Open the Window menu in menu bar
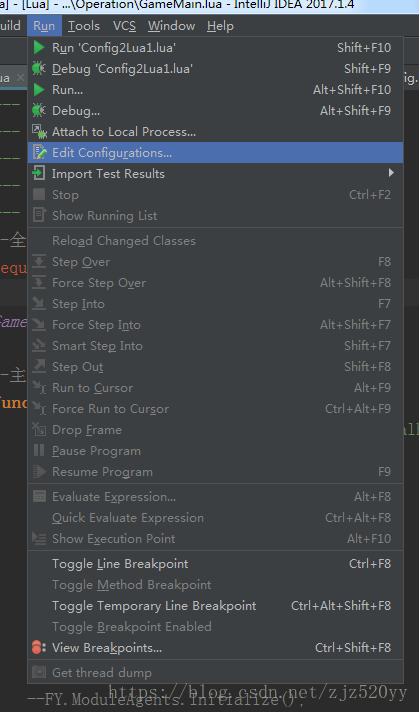Screen dimensions: 419x712 pos(172,26)
